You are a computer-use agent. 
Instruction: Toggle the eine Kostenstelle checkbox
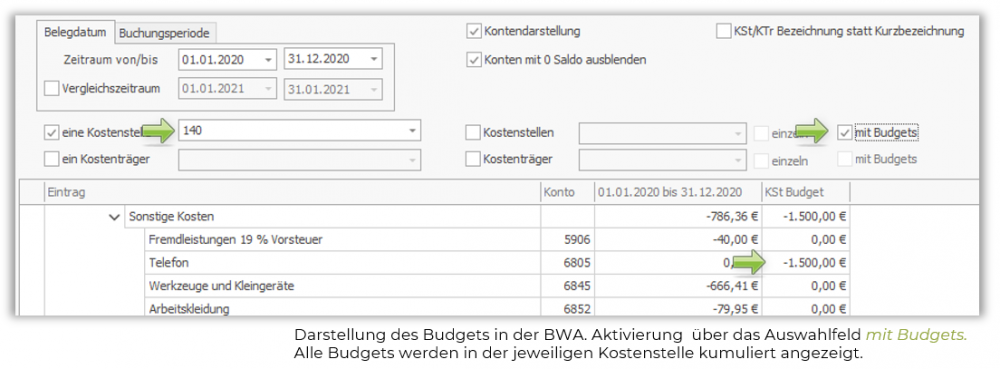click(x=52, y=133)
